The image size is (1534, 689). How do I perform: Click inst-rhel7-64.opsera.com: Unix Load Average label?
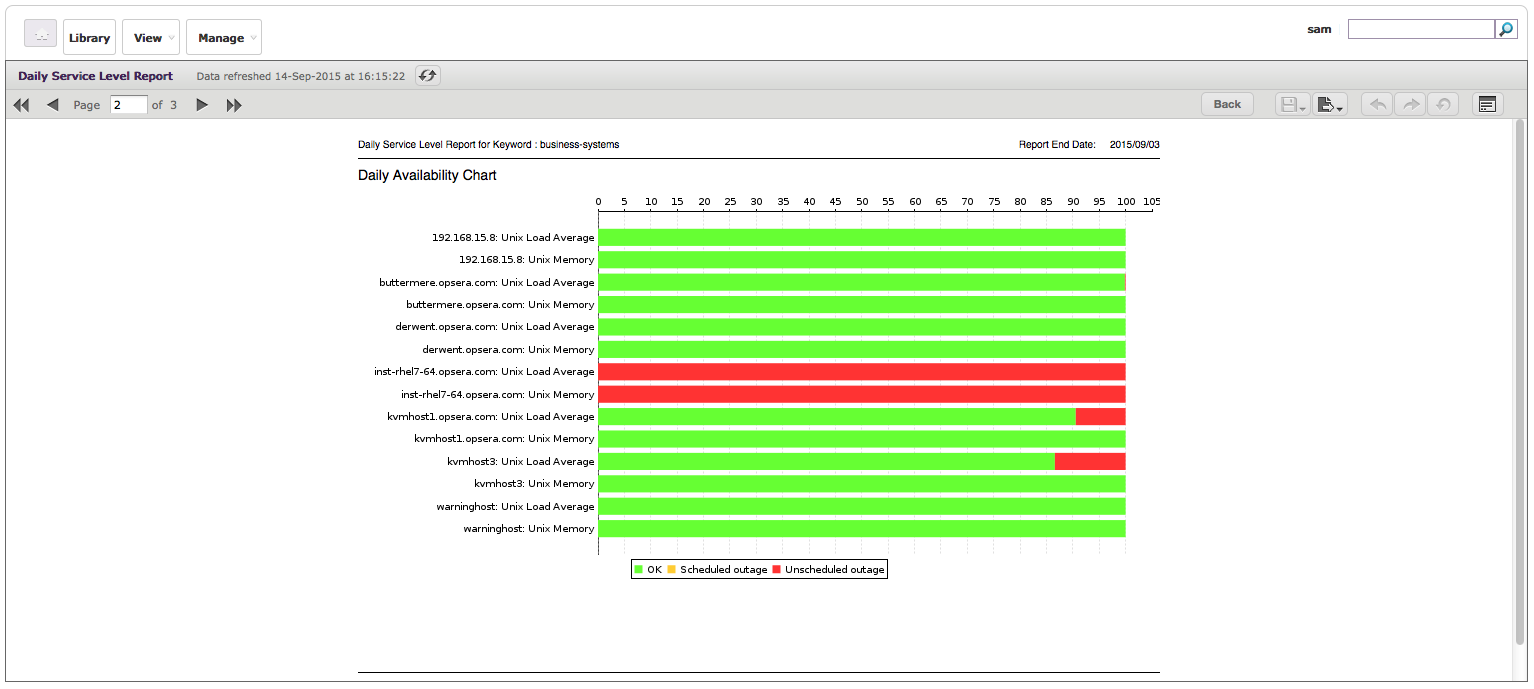(484, 372)
